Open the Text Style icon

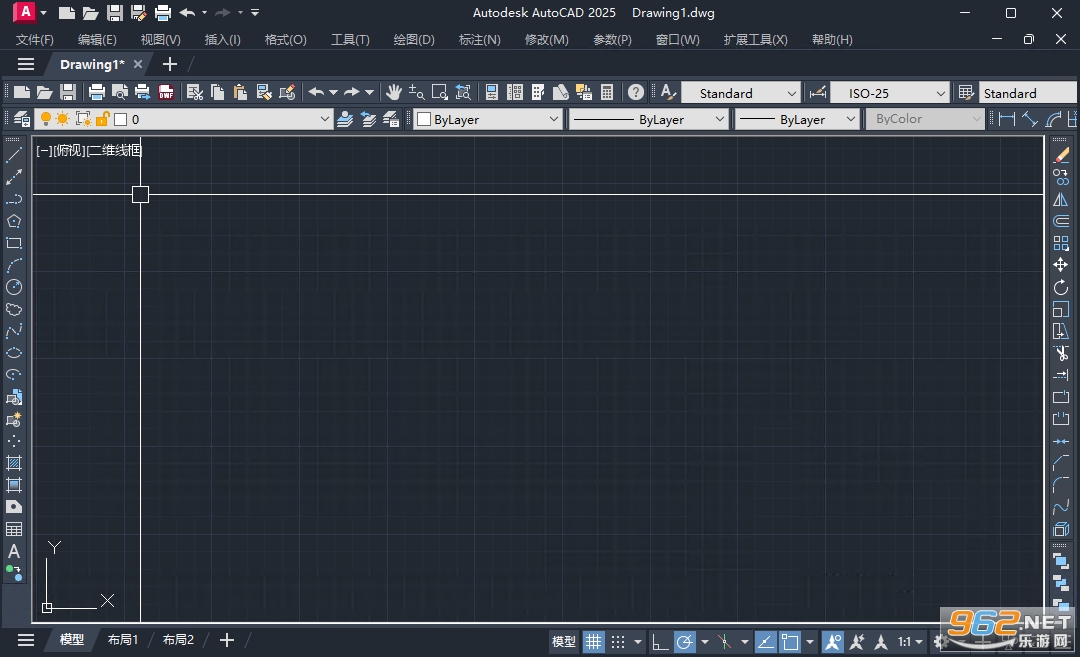tap(667, 92)
